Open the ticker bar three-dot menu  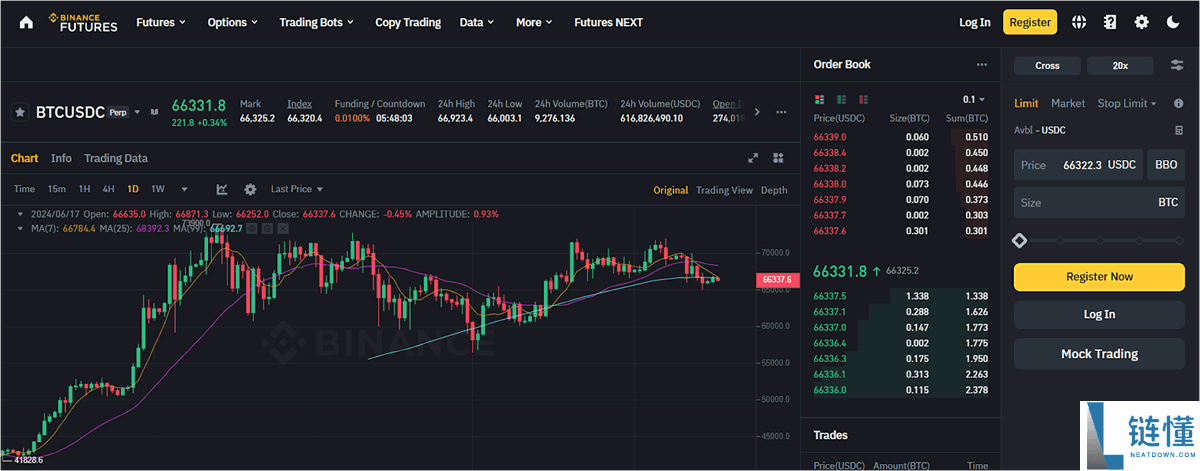click(779, 112)
